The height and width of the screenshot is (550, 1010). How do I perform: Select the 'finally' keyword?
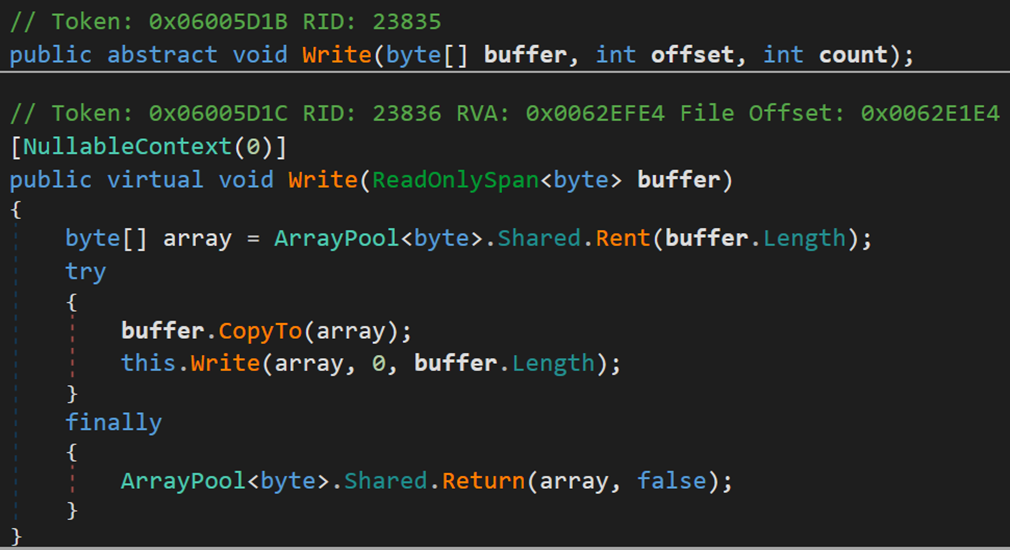pos(113,422)
